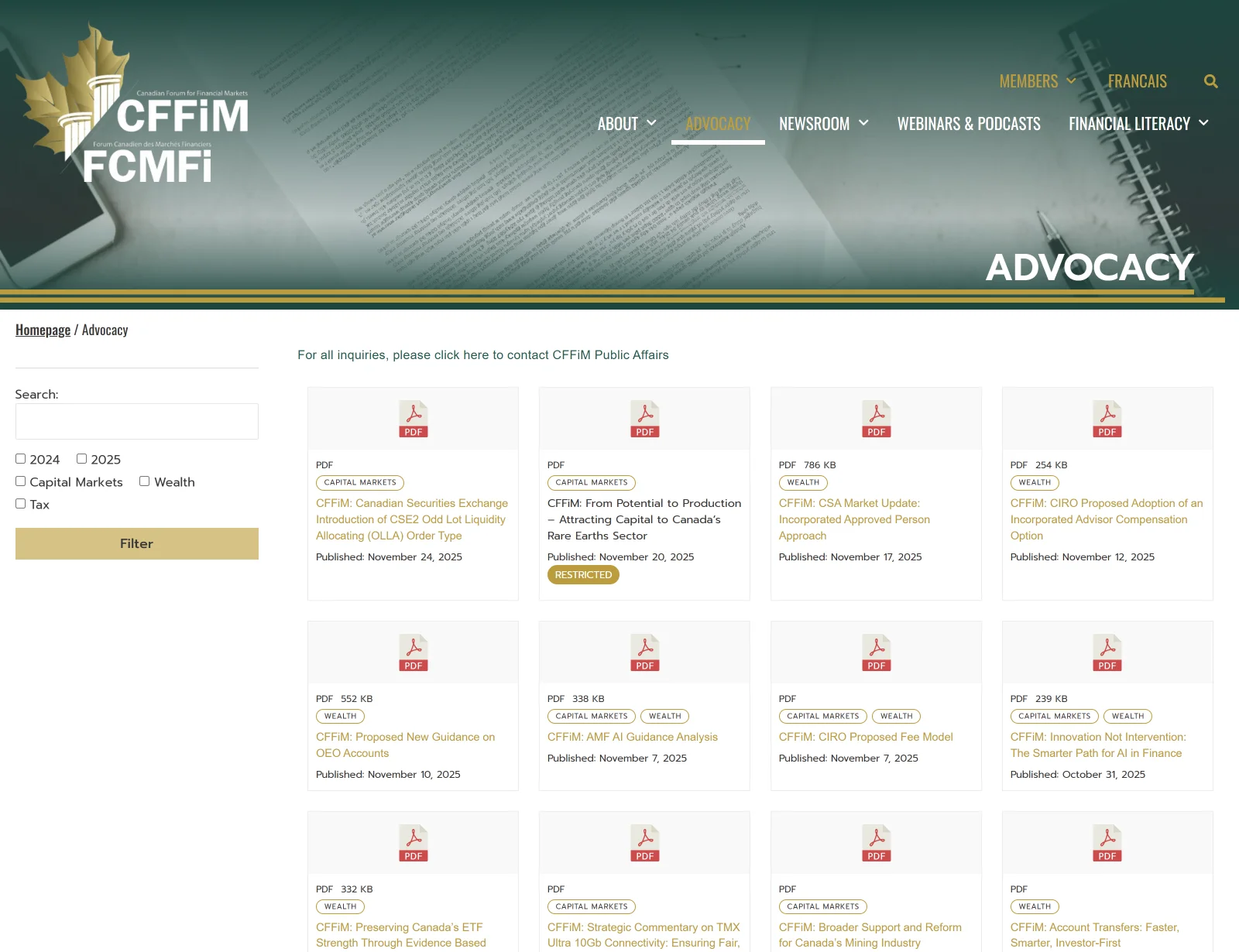Image resolution: width=1239 pixels, height=952 pixels.
Task: Click the CFFiM FCMFi maple leaf logo
Action: point(132,103)
